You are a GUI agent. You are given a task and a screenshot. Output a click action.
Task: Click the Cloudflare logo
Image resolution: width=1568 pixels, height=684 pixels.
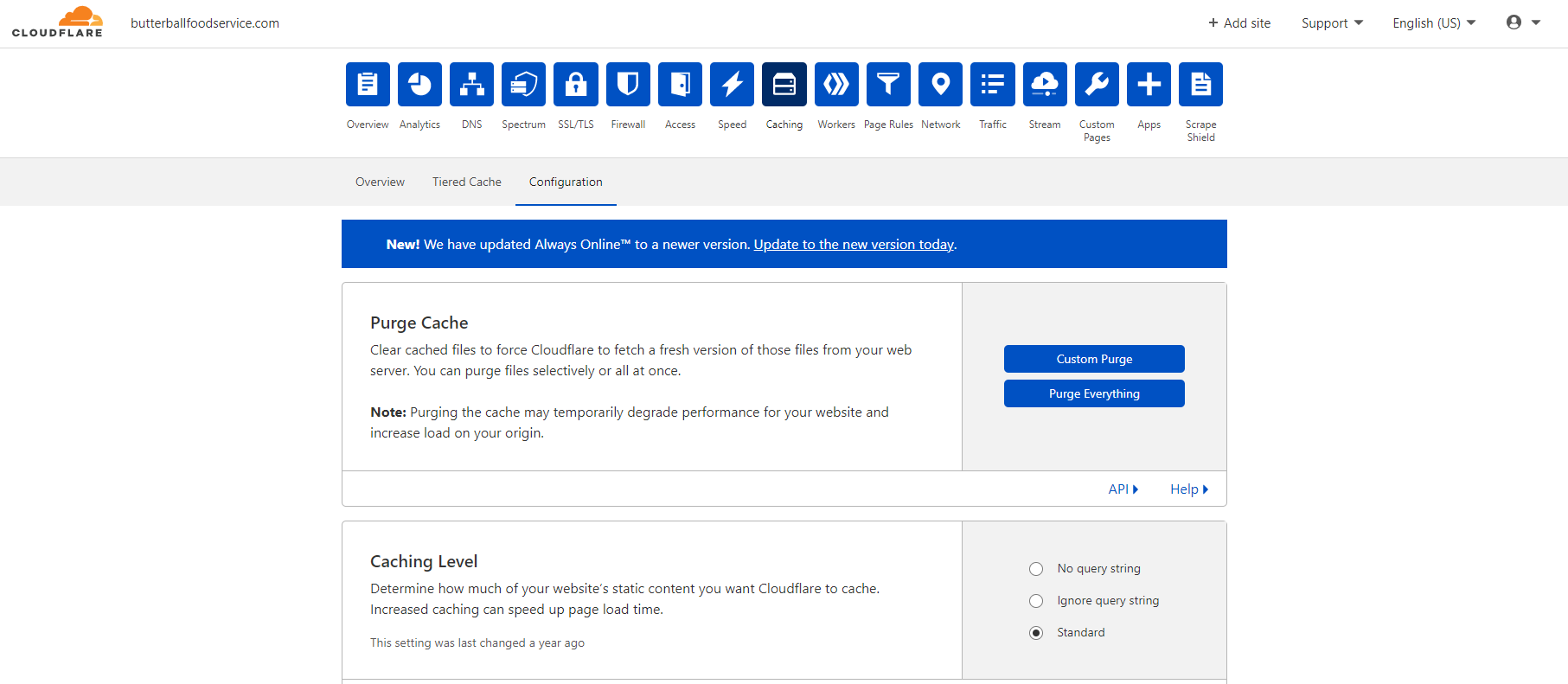pyautogui.click(x=58, y=22)
